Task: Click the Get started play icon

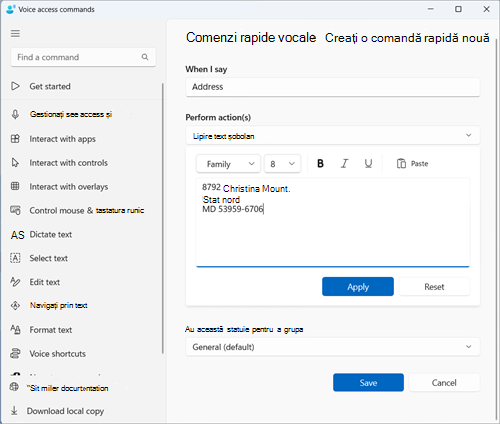Action: pyautogui.click(x=15, y=86)
